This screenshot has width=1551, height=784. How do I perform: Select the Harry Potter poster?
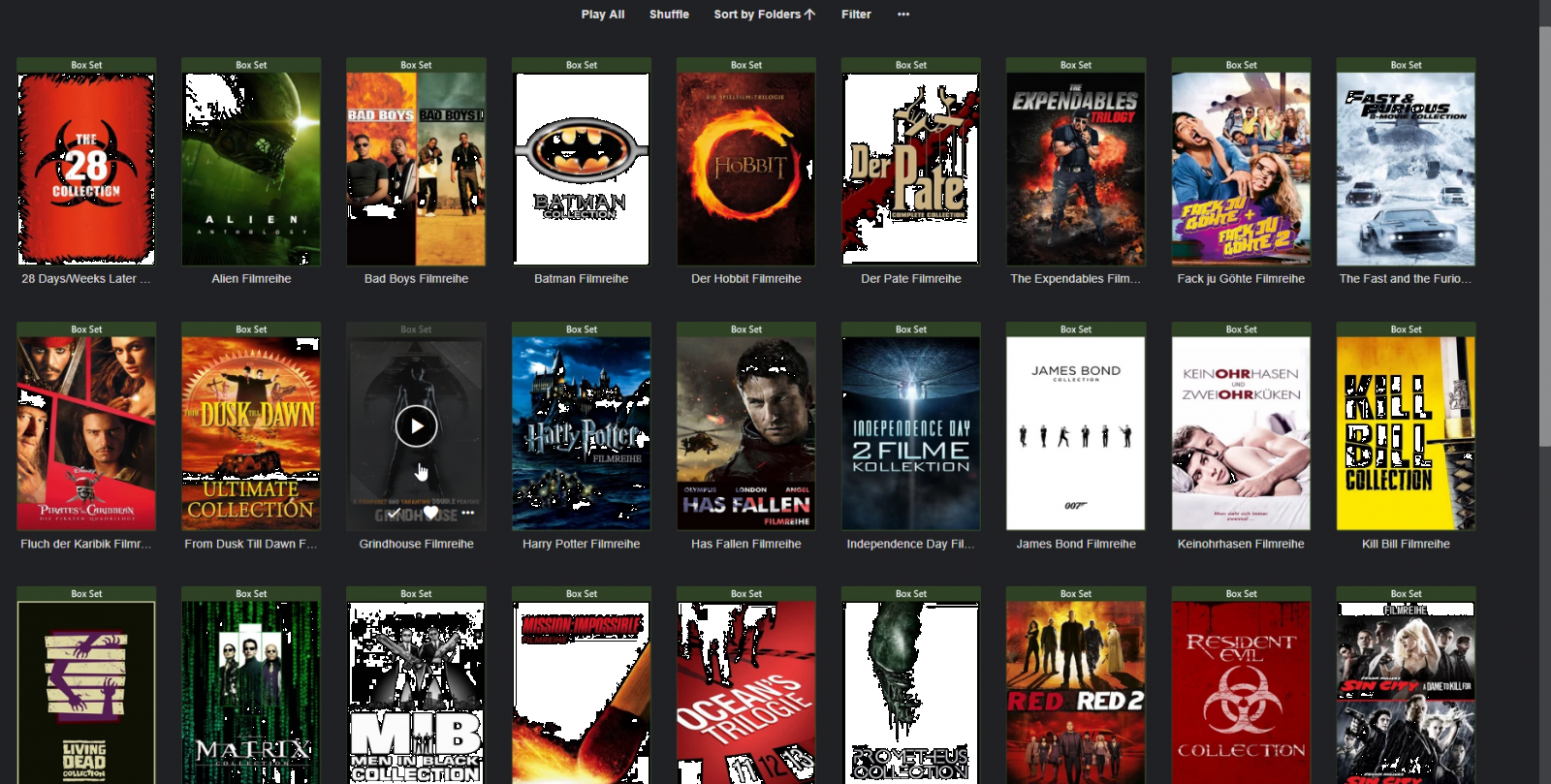(x=582, y=433)
